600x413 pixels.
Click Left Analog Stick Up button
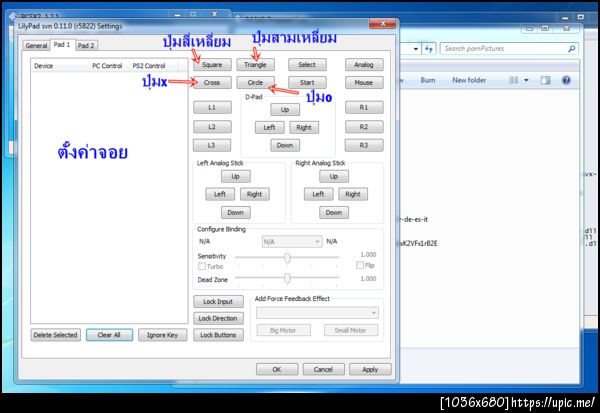(236, 176)
